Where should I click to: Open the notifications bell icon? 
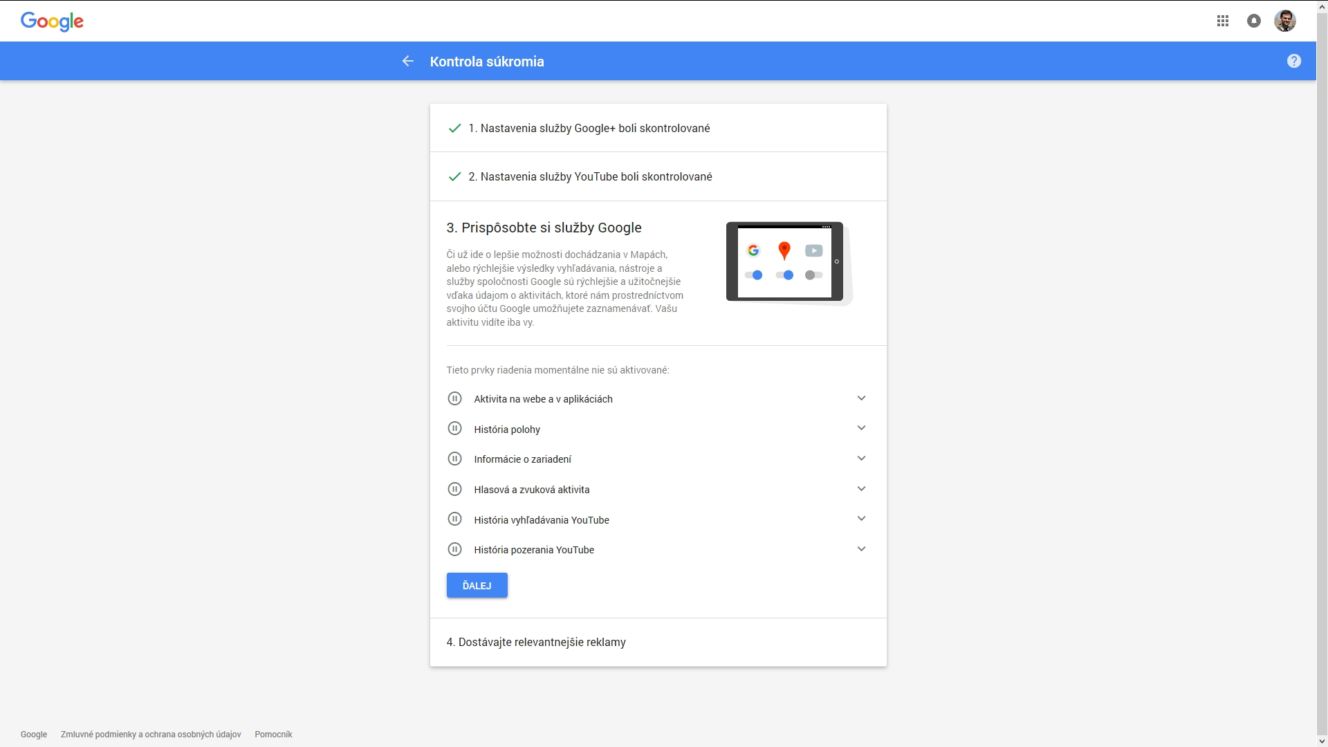click(1254, 20)
